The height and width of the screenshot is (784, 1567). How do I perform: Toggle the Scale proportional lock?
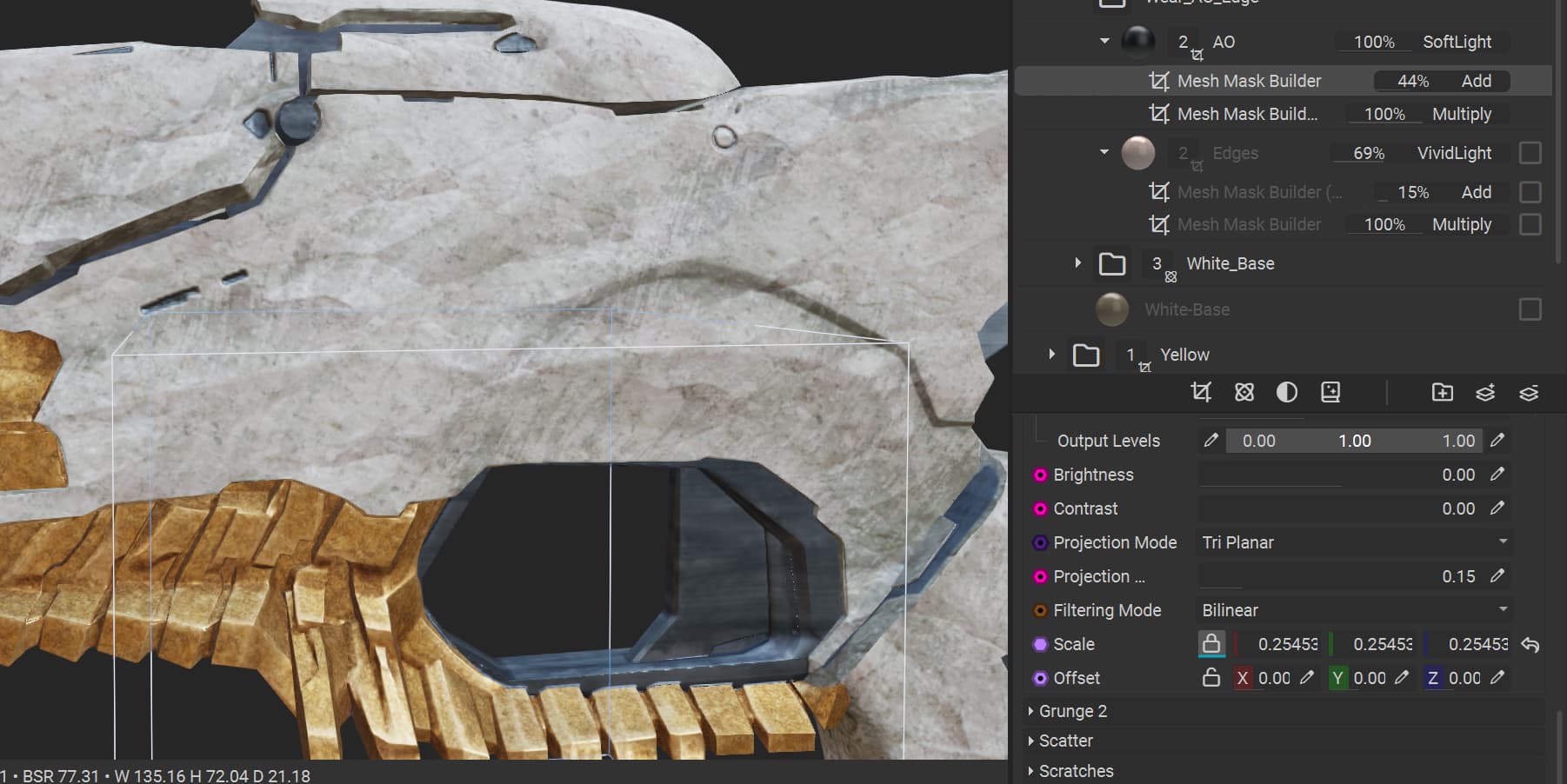pyautogui.click(x=1211, y=644)
